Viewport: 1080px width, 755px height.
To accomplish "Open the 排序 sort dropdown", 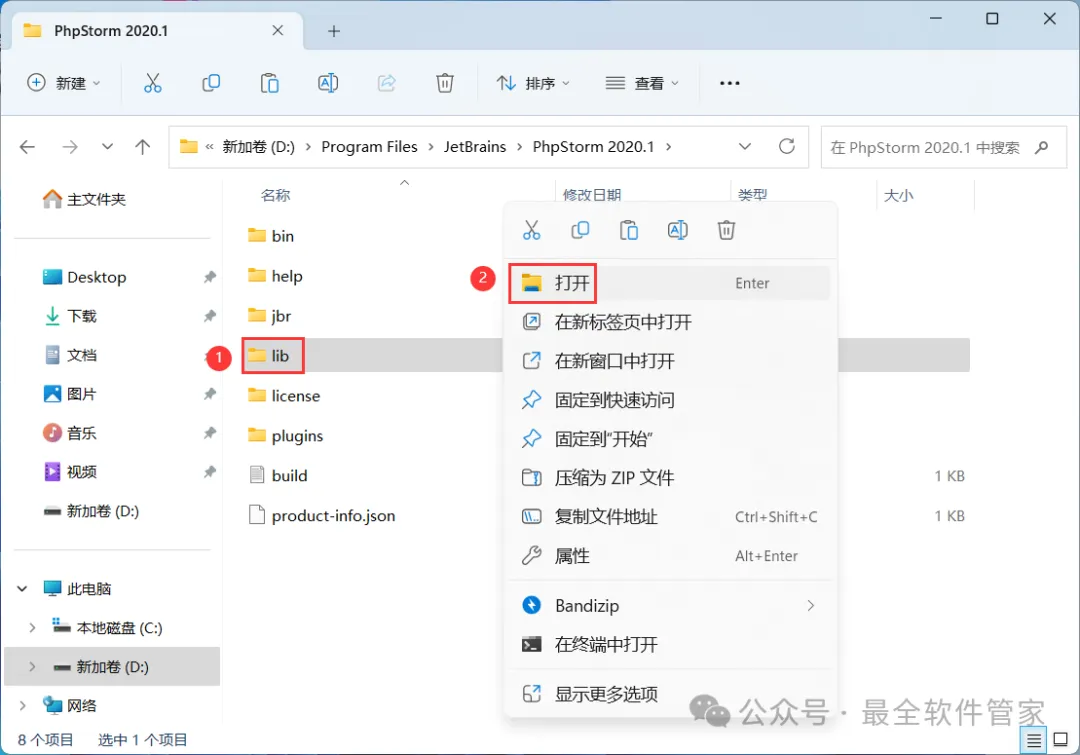I will tap(534, 83).
